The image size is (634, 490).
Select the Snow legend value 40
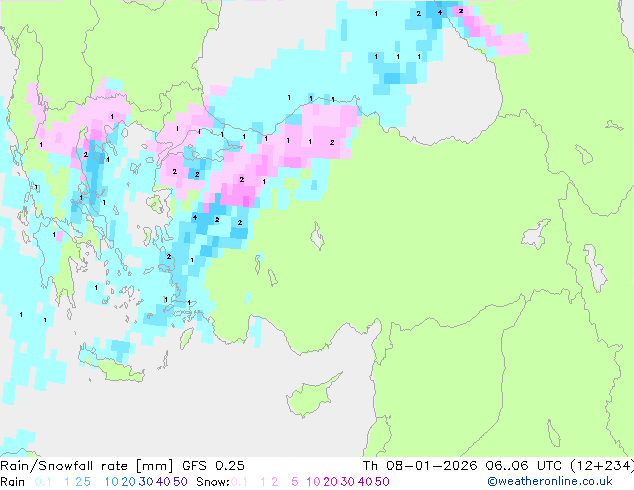click(365, 482)
